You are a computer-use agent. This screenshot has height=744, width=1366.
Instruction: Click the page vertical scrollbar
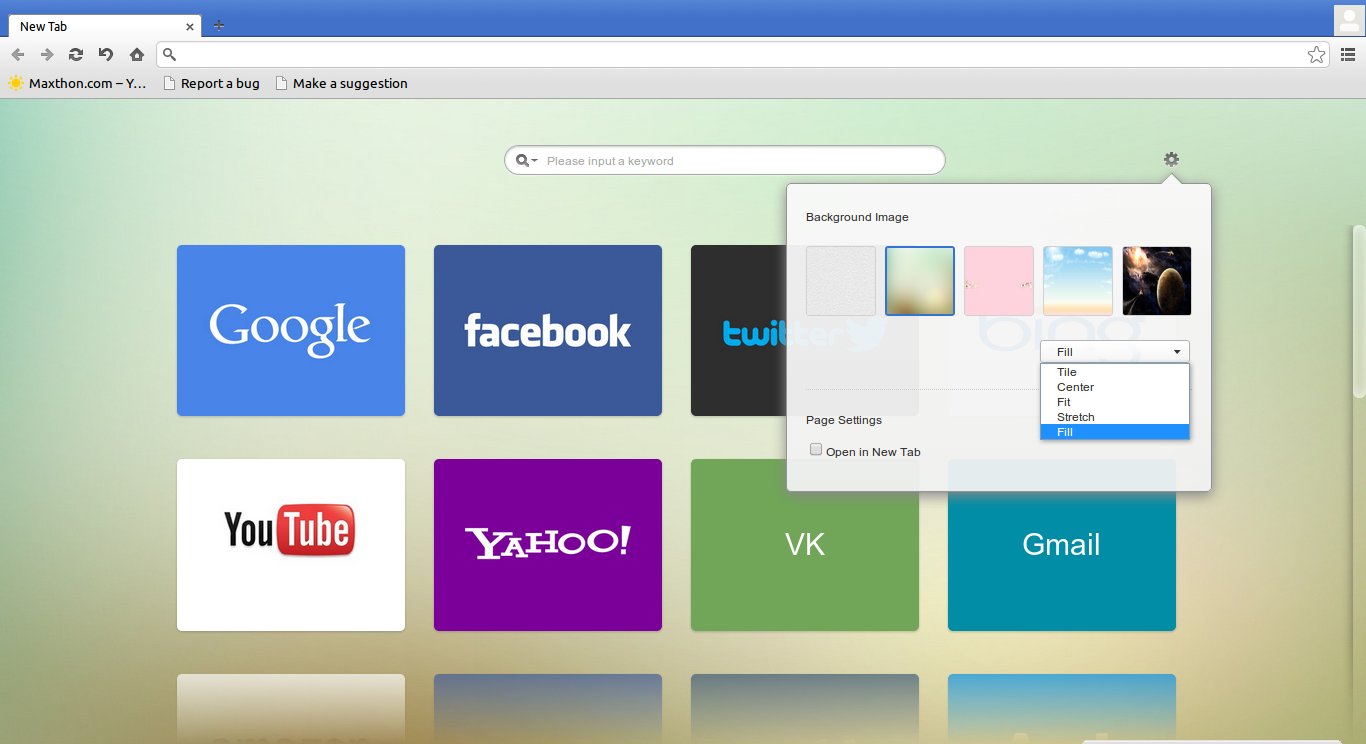(1359, 310)
